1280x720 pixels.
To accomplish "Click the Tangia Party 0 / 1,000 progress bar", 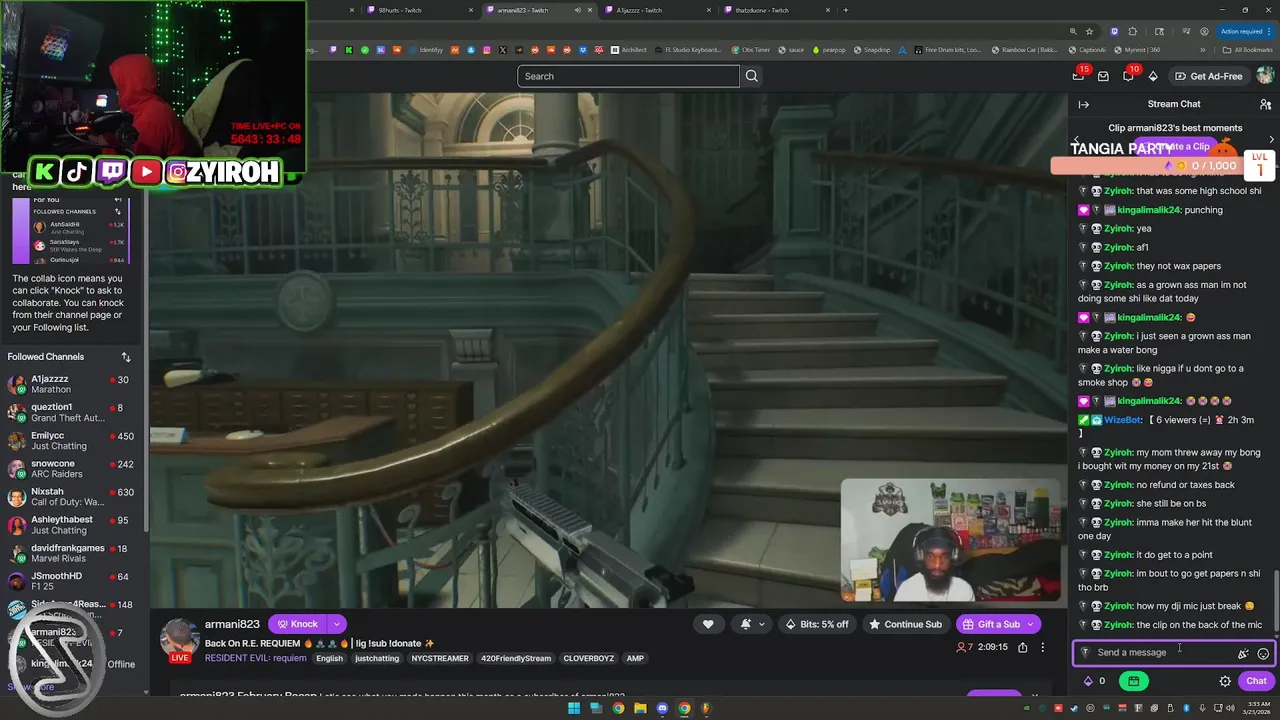I will [x=1146, y=165].
